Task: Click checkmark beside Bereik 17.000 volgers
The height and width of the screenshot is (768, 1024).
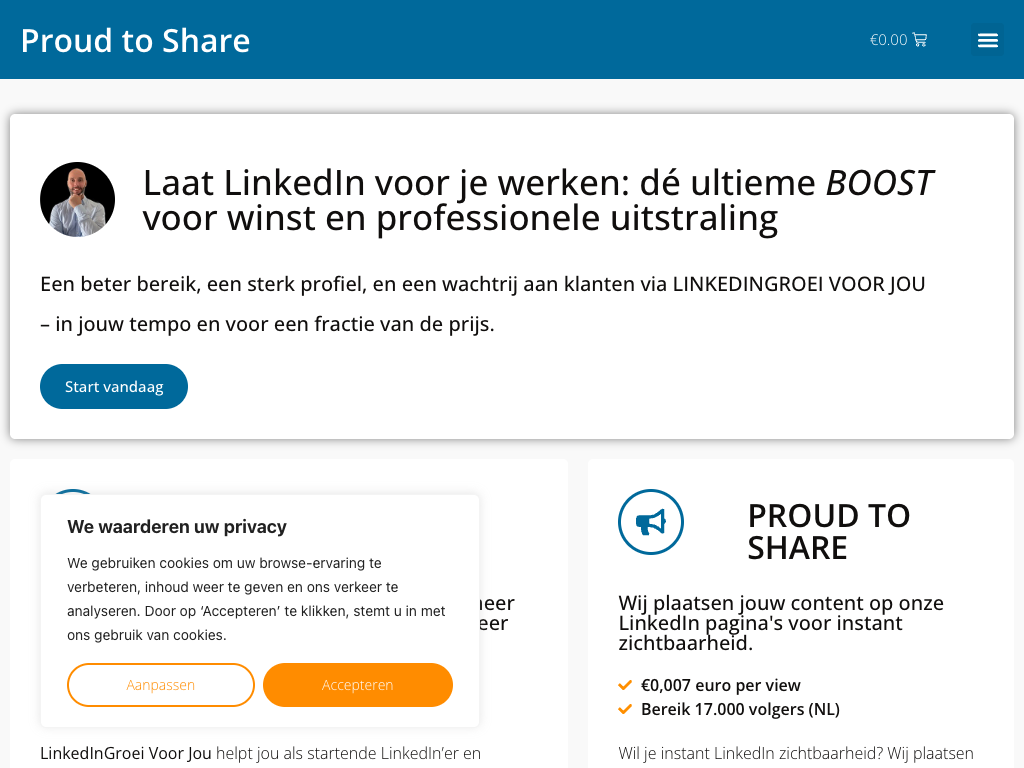Action: click(625, 709)
